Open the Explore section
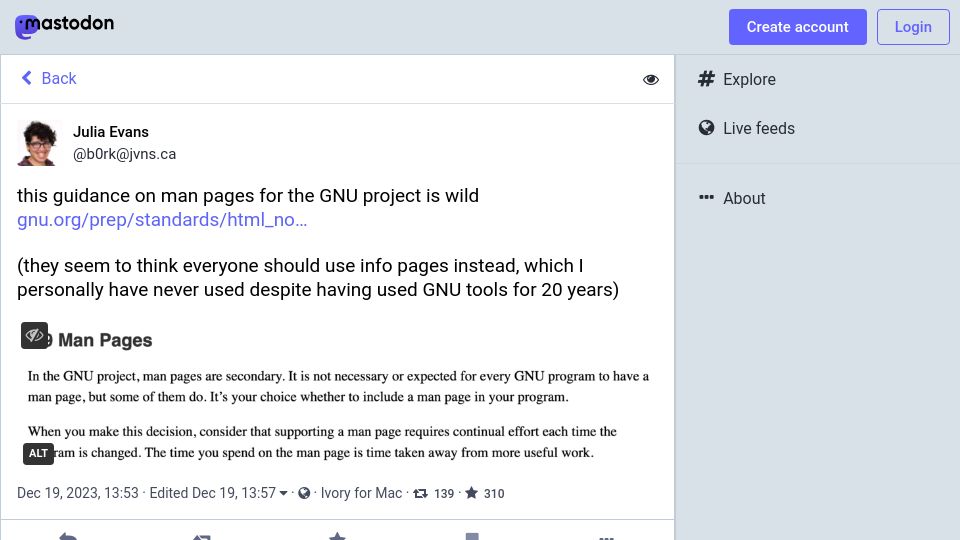 (x=737, y=80)
